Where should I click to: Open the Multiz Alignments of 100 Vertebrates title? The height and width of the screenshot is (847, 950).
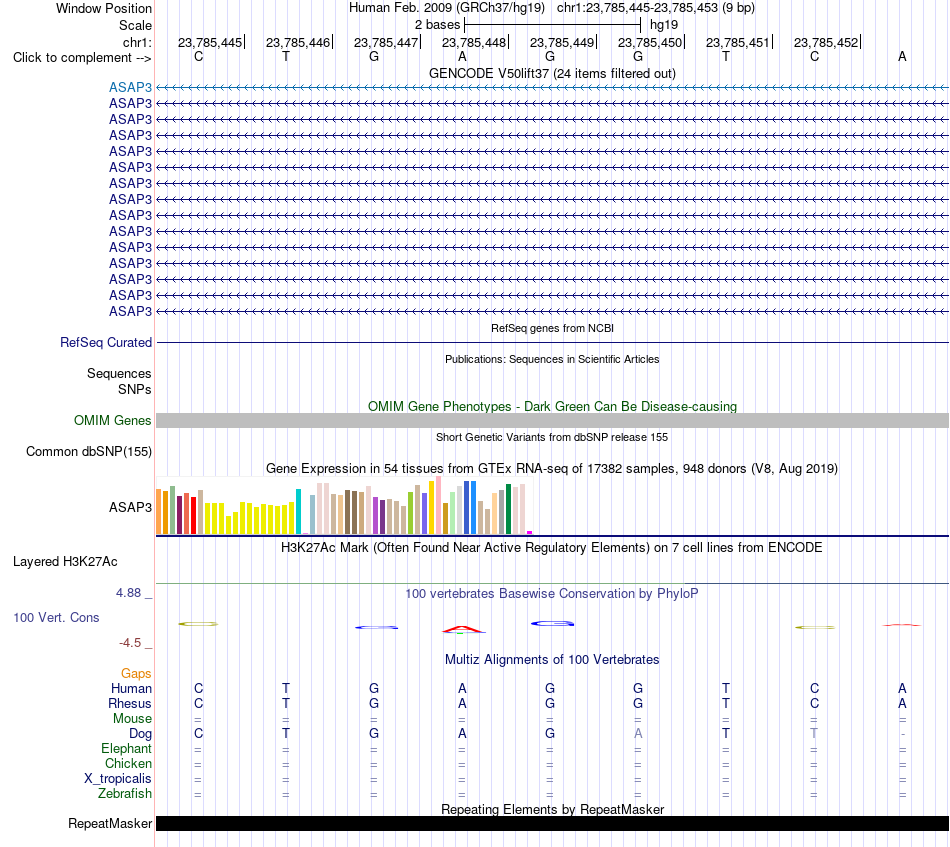click(x=552, y=660)
